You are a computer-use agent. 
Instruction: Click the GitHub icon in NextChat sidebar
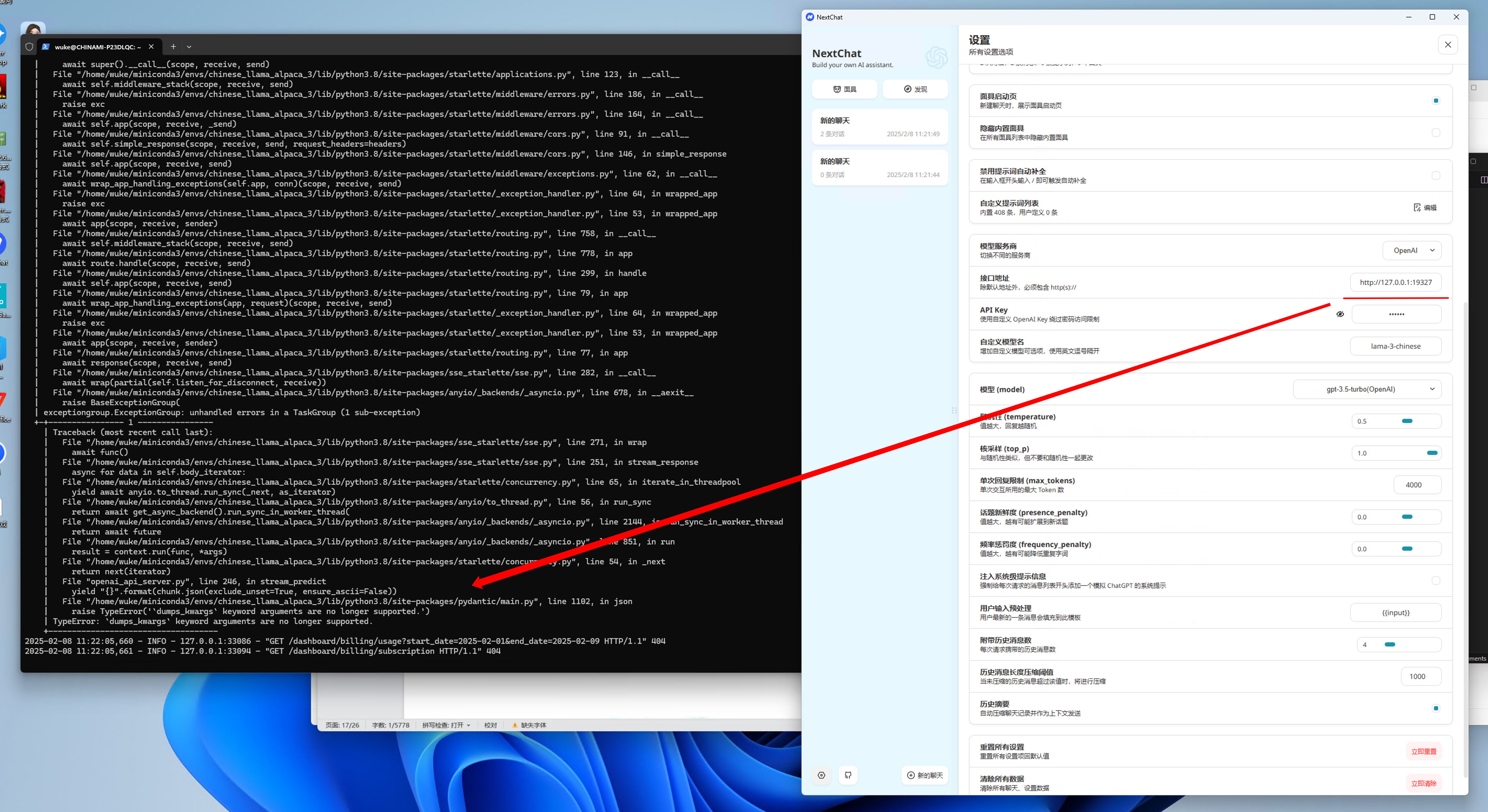(x=848, y=775)
